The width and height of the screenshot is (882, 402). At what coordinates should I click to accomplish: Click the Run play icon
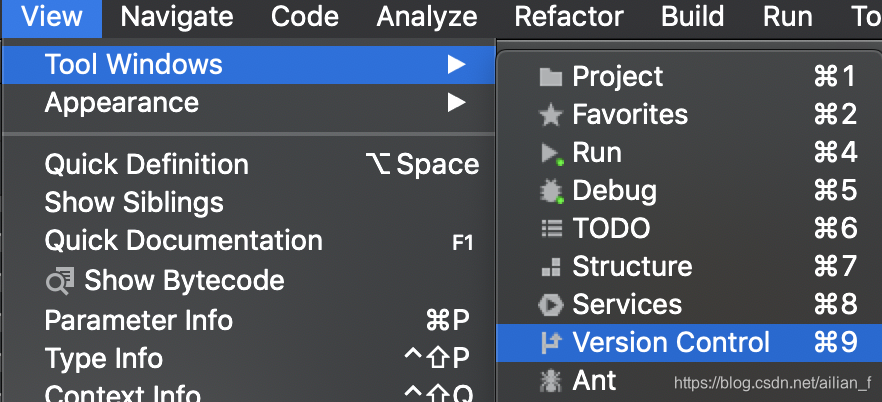[x=552, y=153]
